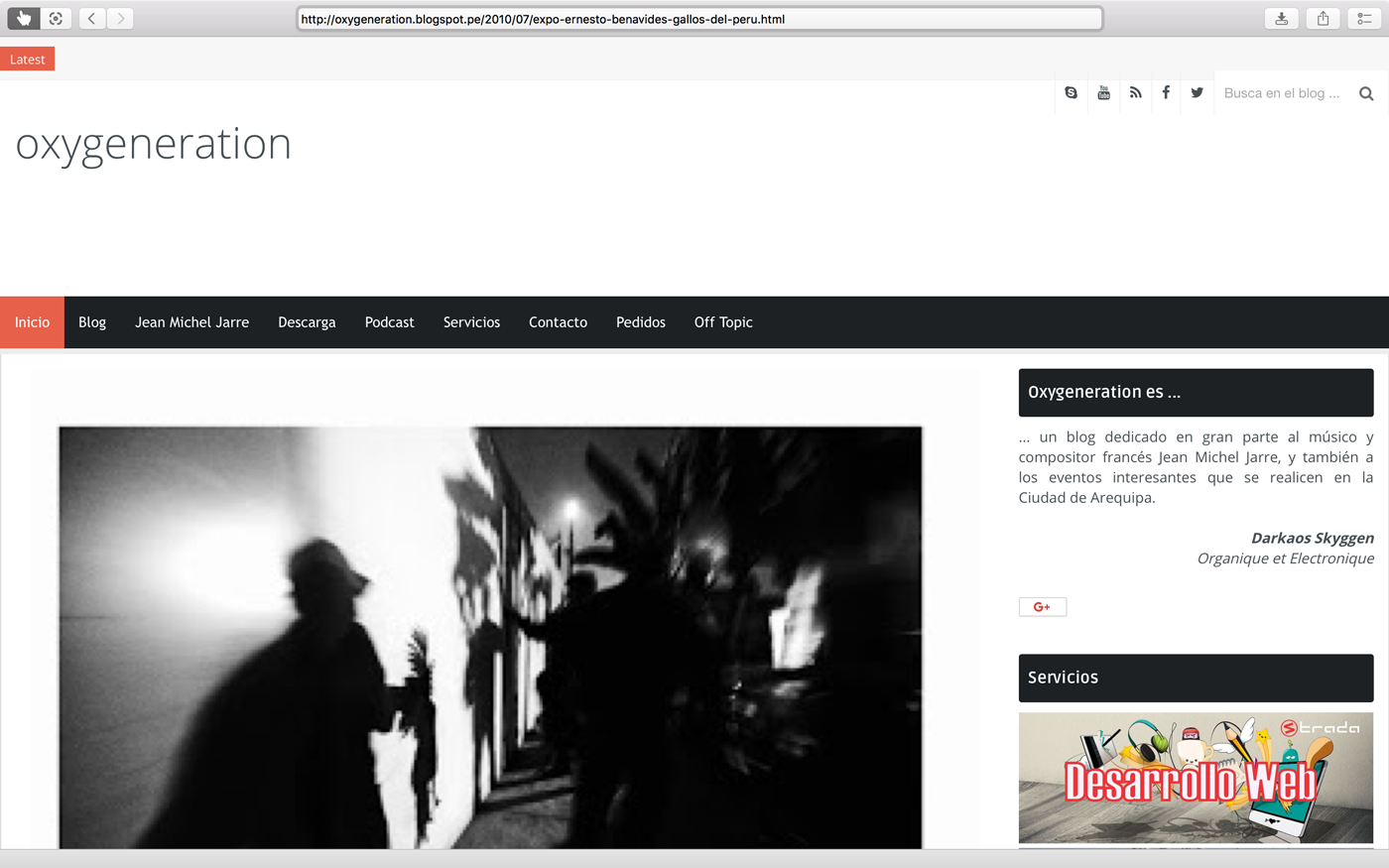The height and width of the screenshot is (868, 1389).
Task: Click the Servicios sidebar widget heading
Action: pyautogui.click(x=1196, y=678)
